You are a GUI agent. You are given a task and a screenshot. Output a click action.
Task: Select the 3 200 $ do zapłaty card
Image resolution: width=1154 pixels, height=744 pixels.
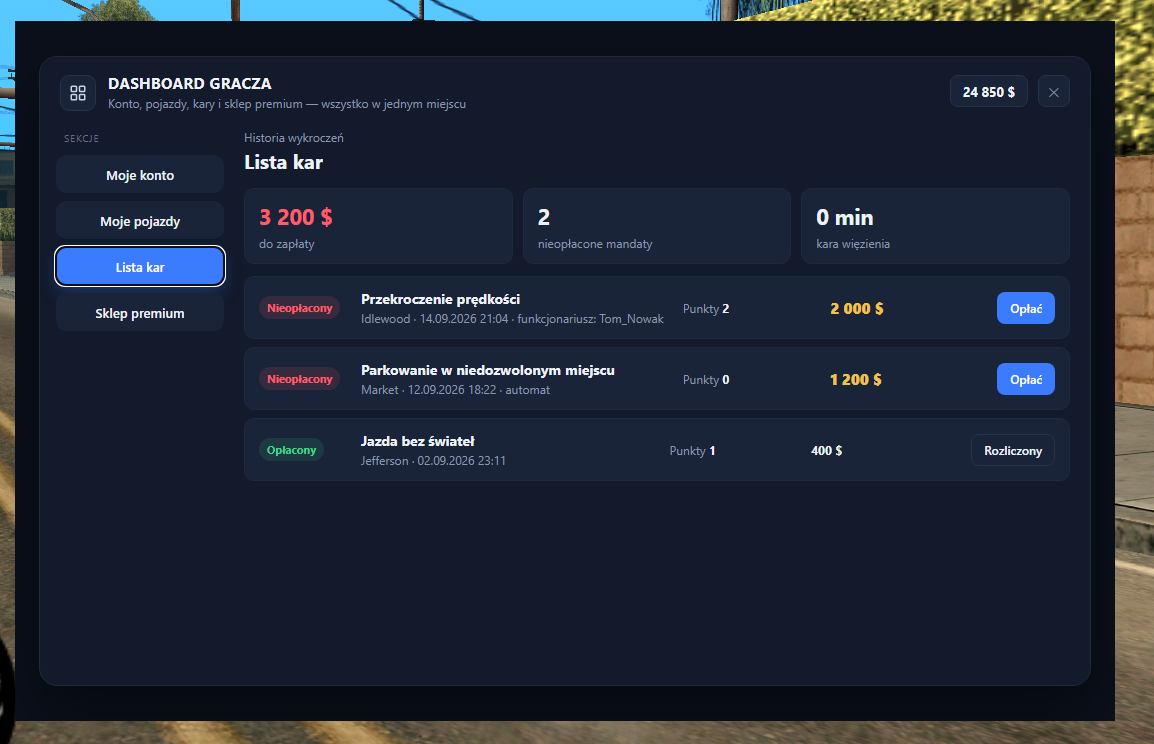point(378,226)
